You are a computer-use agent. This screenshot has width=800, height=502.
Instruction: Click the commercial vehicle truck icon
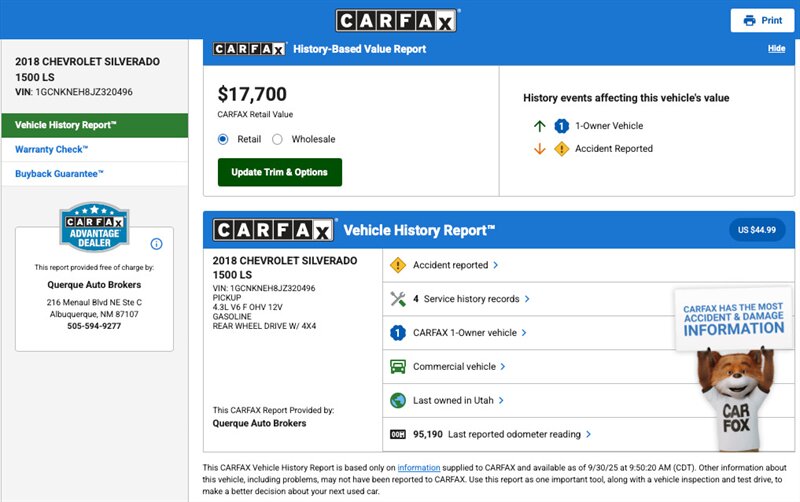(397, 367)
